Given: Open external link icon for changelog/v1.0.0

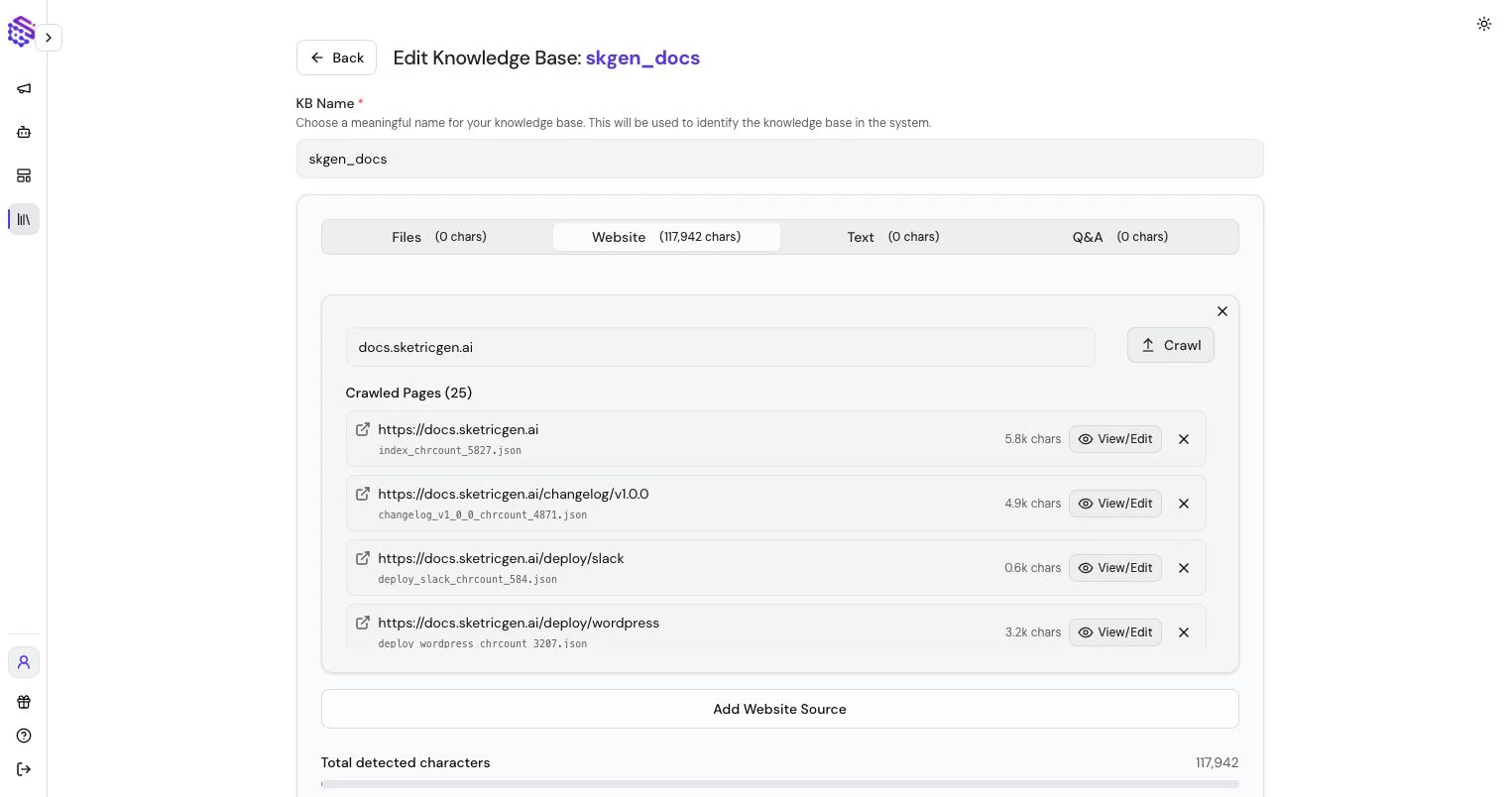Looking at the screenshot, I should tap(363, 494).
